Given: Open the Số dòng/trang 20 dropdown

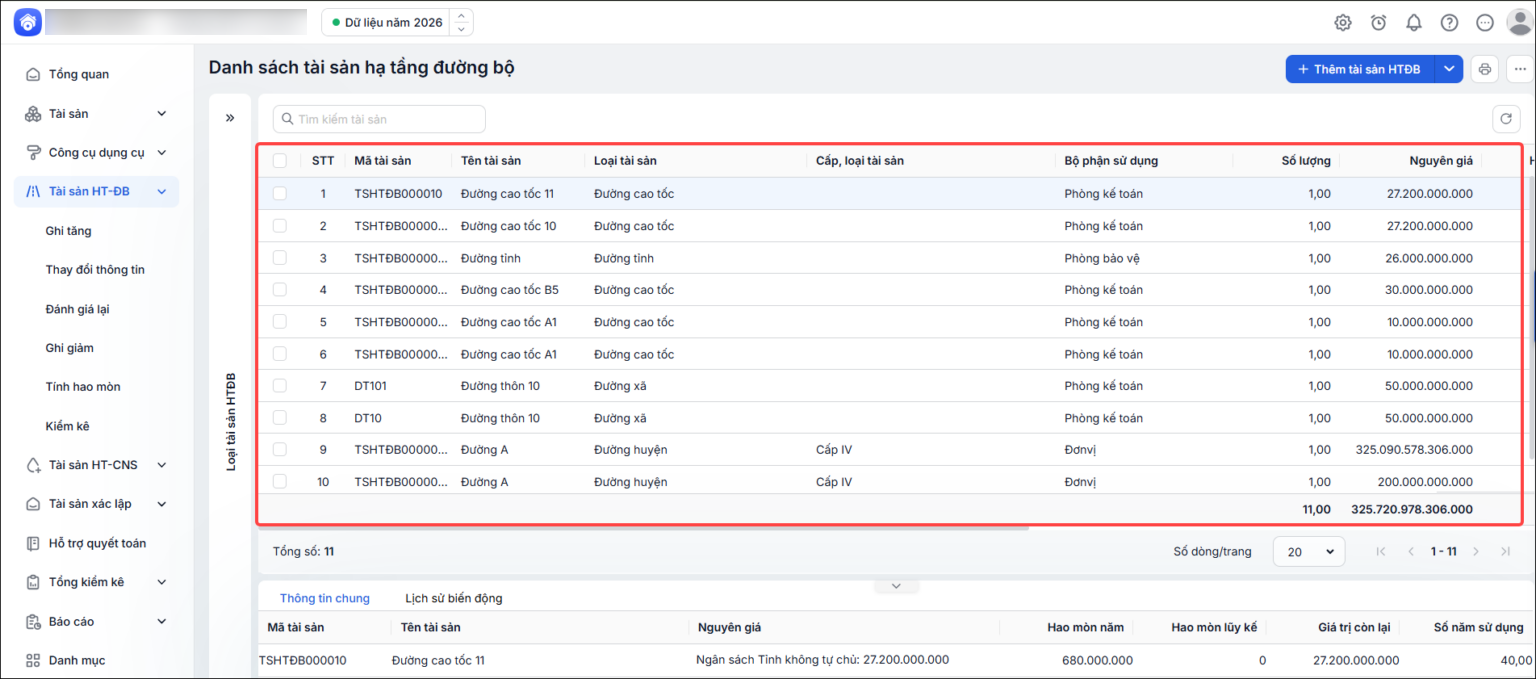Looking at the screenshot, I should click(1309, 551).
